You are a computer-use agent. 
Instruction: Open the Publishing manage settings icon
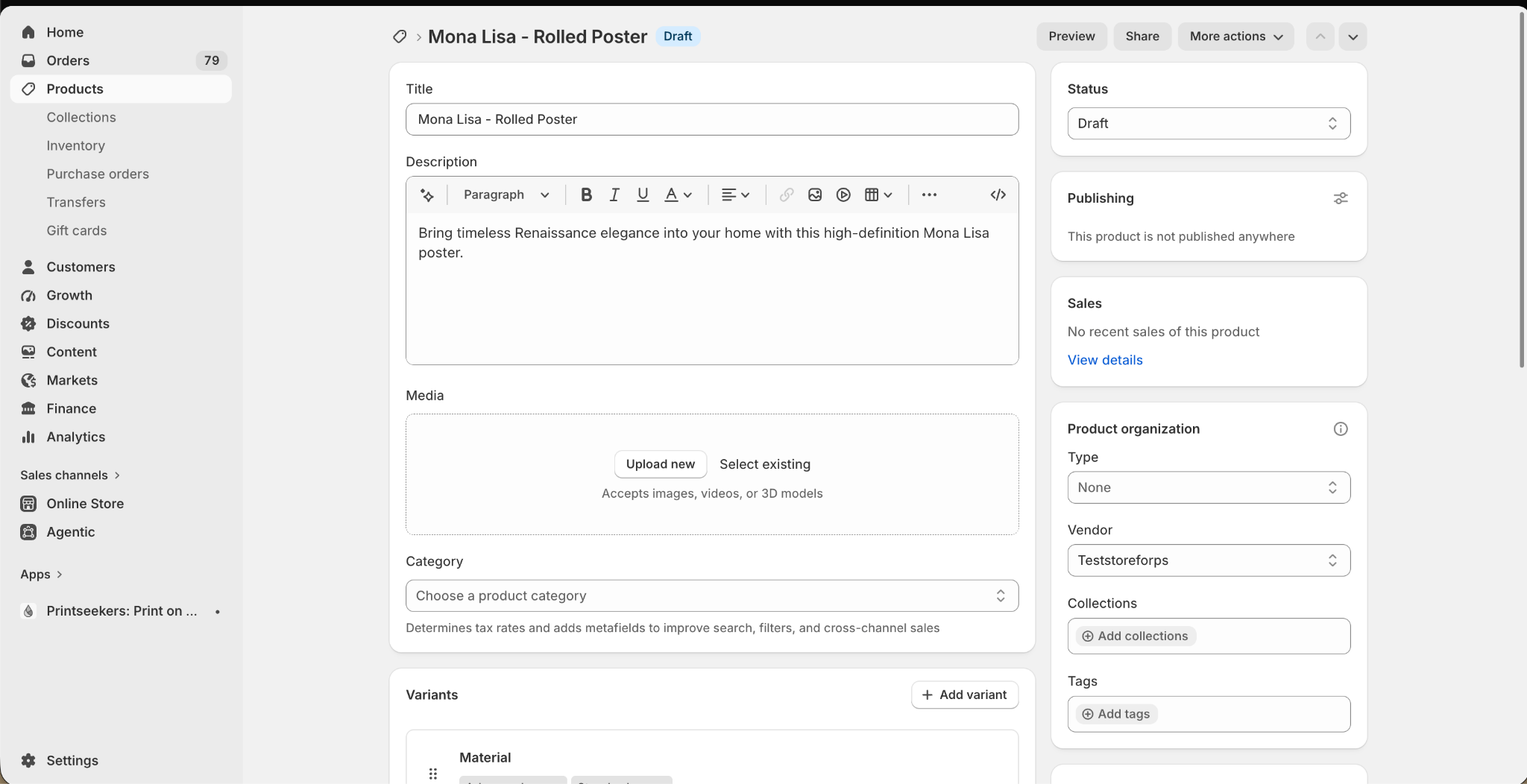1341,198
